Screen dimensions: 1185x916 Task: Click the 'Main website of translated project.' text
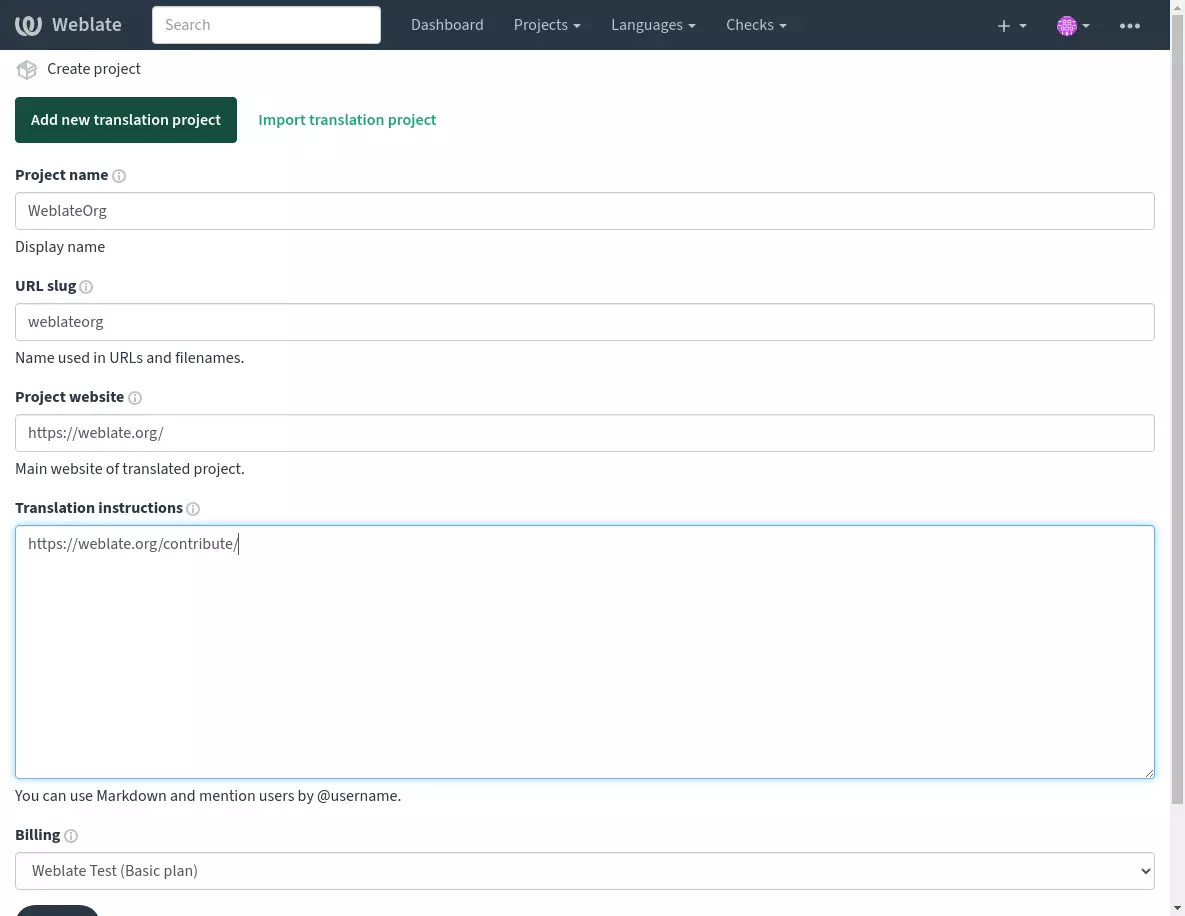point(130,469)
